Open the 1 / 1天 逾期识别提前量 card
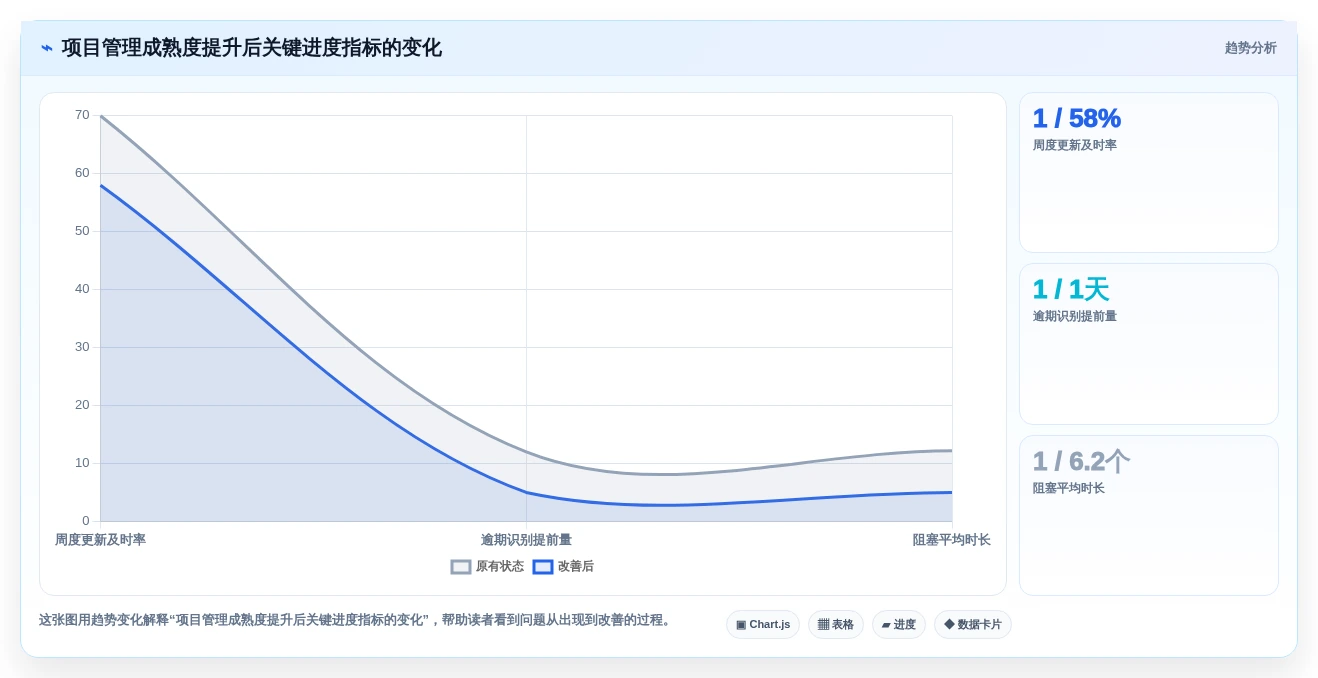Screen dimensions: 1318x678 pos(1148,344)
